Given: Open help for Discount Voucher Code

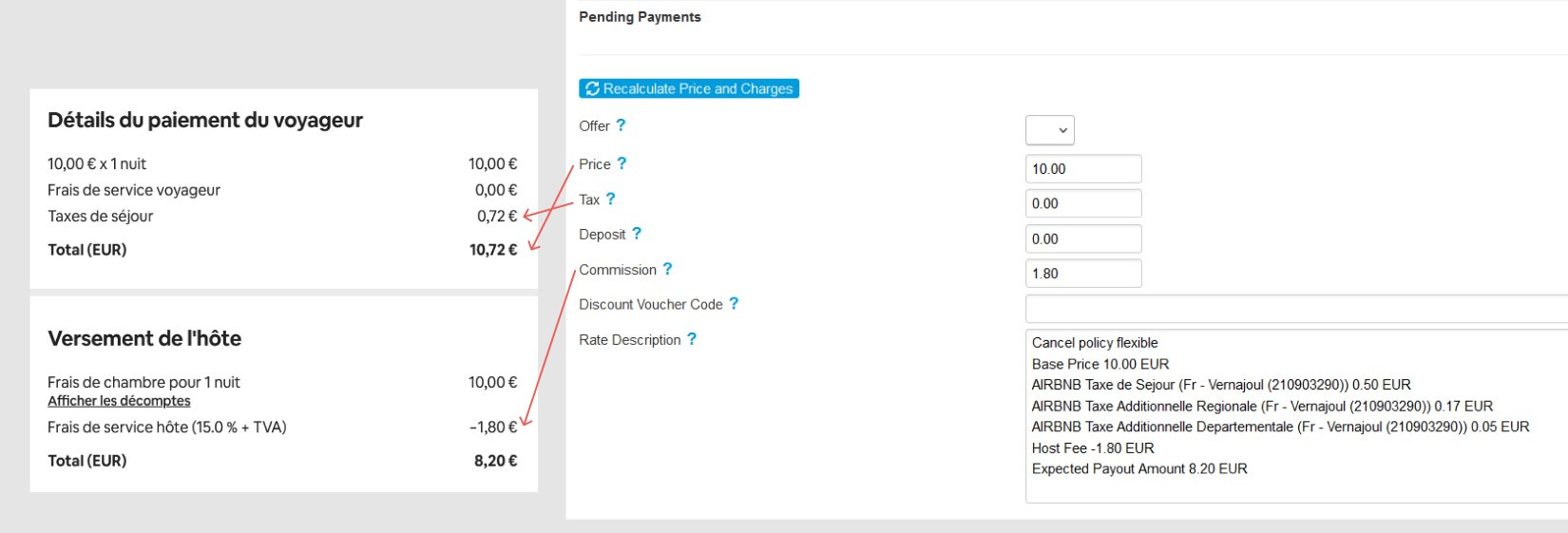Looking at the screenshot, I should tap(734, 303).
